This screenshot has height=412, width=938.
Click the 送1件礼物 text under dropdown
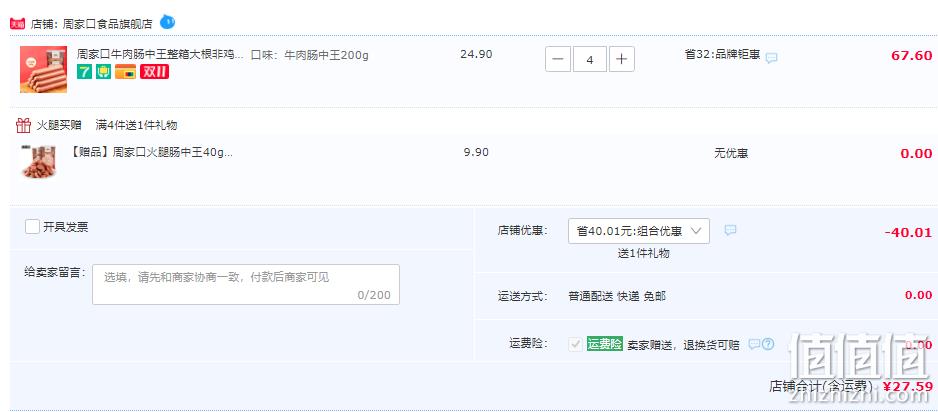coord(644,253)
